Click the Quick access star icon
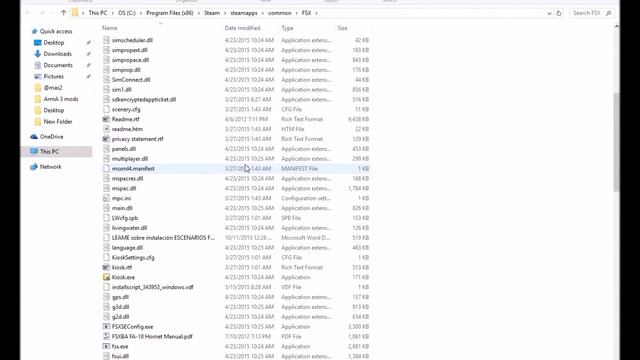Viewport: 640px width, 360px height. coord(34,31)
